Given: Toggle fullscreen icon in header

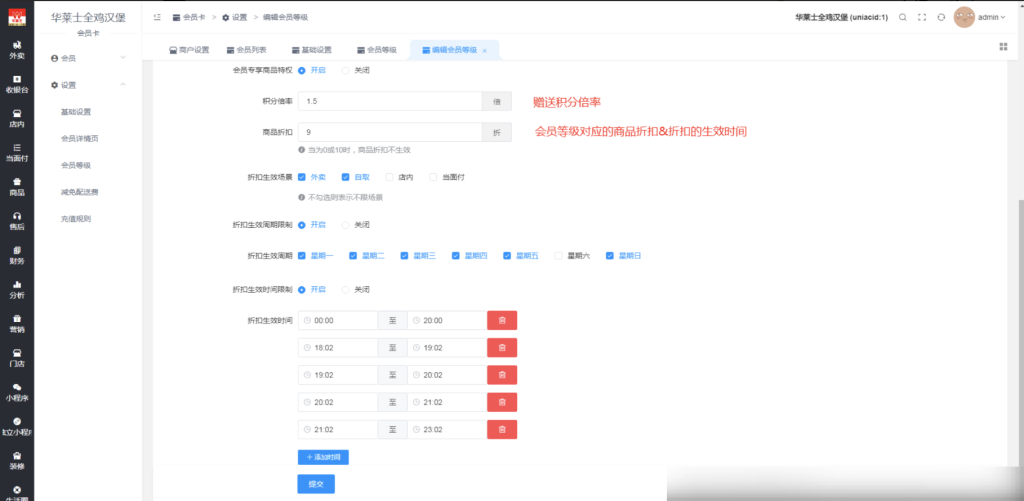Looking at the screenshot, I should pos(922,18).
